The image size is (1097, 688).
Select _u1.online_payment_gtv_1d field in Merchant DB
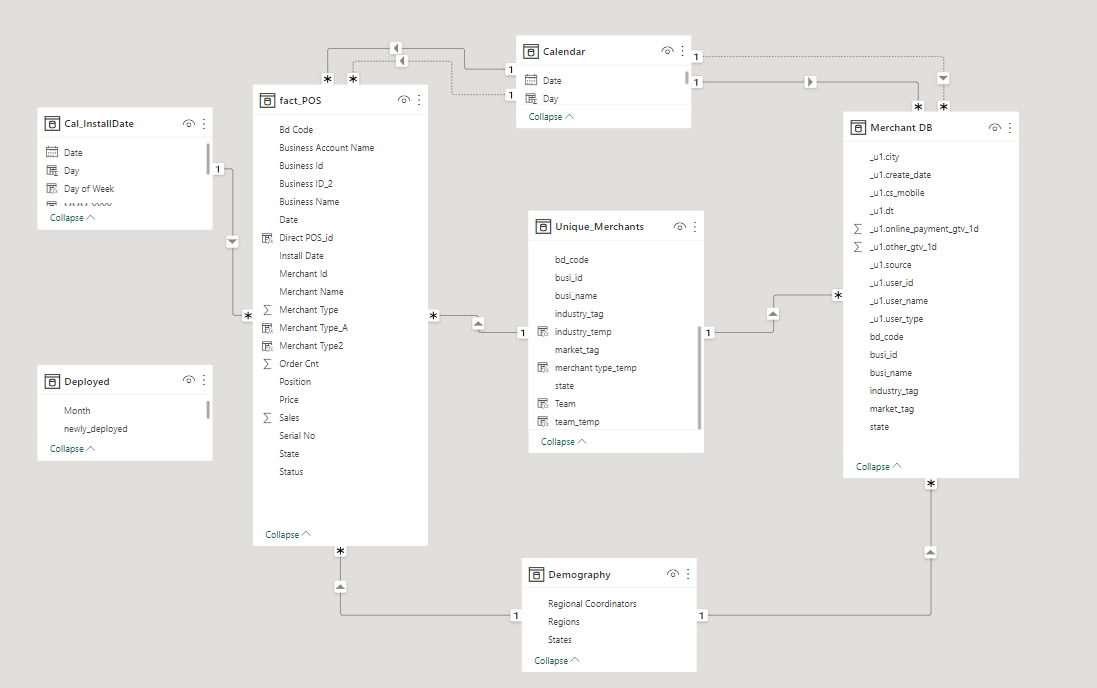click(x=923, y=229)
